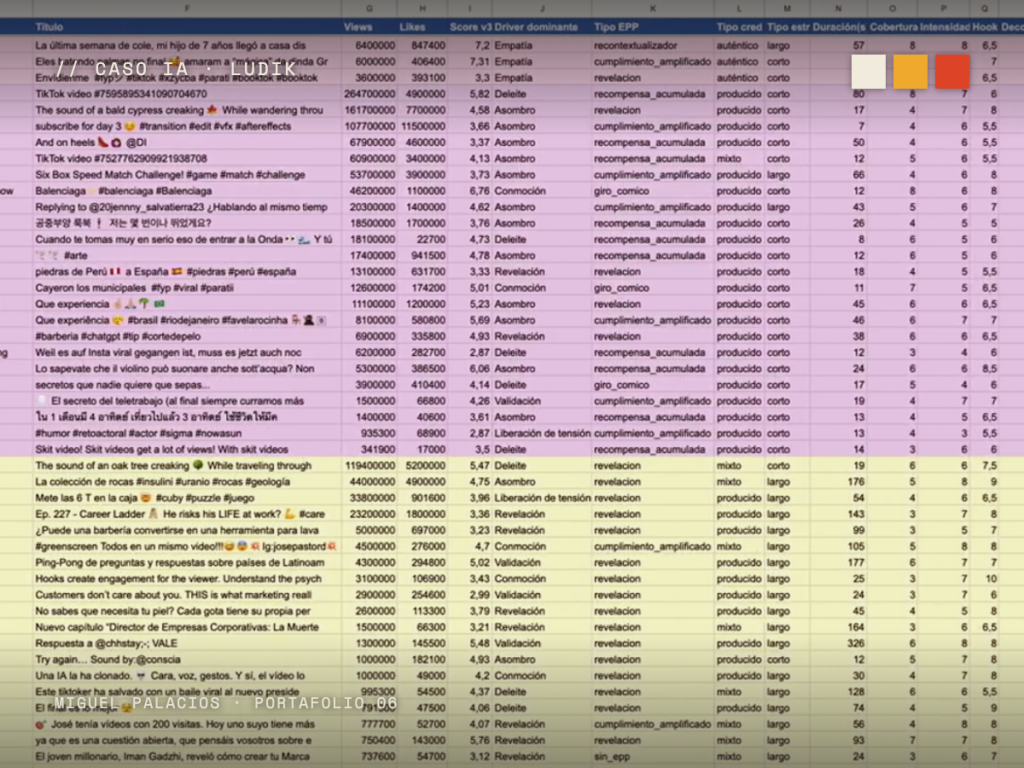
Task: Click the orange-yellow color swatch
Action: pyautogui.click(x=910, y=71)
